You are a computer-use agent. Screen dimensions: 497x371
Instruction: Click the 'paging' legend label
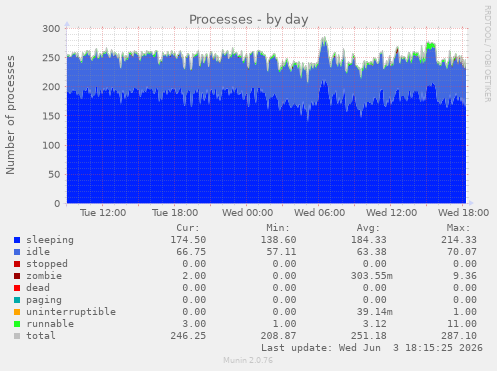tap(44, 300)
